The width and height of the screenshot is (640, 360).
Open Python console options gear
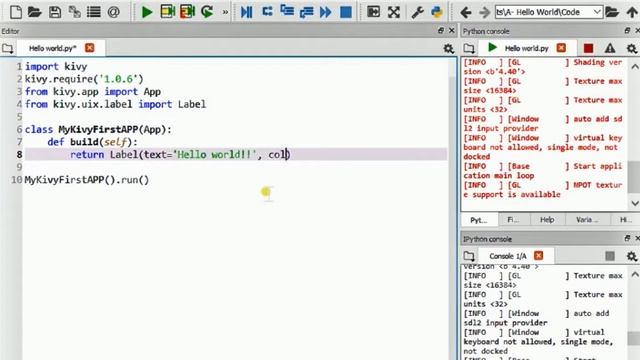[631, 49]
